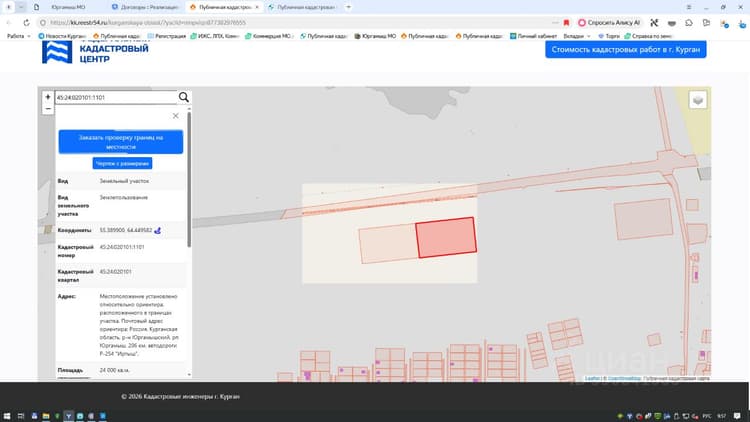Expand the Работа bookmarks folder
The height and width of the screenshot is (422, 750).
click(x=19, y=36)
